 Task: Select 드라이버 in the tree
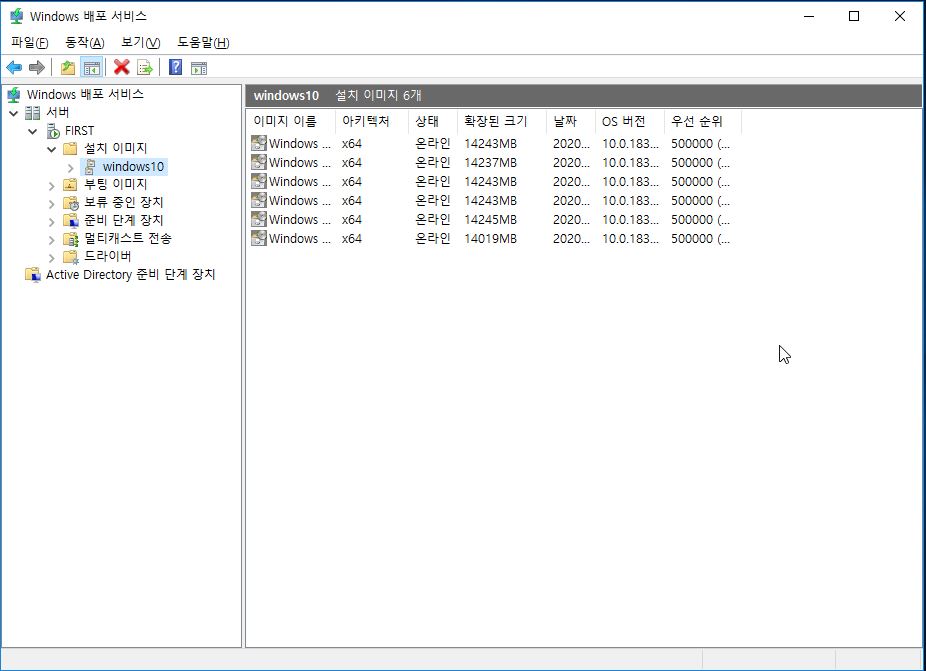[107, 256]
